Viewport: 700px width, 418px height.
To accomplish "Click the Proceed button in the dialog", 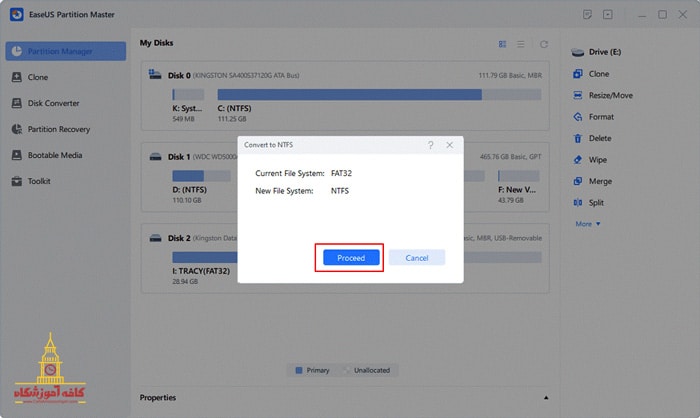I will pos(351,258).
